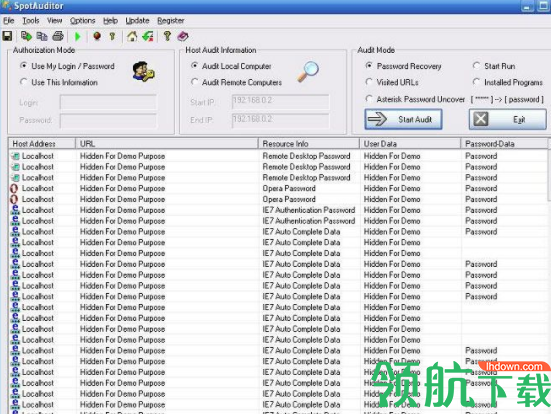Image resolution: width=551 pixels, height=414 pixels.
Task: Open the Update menu
Action: [x=137, y=21]
